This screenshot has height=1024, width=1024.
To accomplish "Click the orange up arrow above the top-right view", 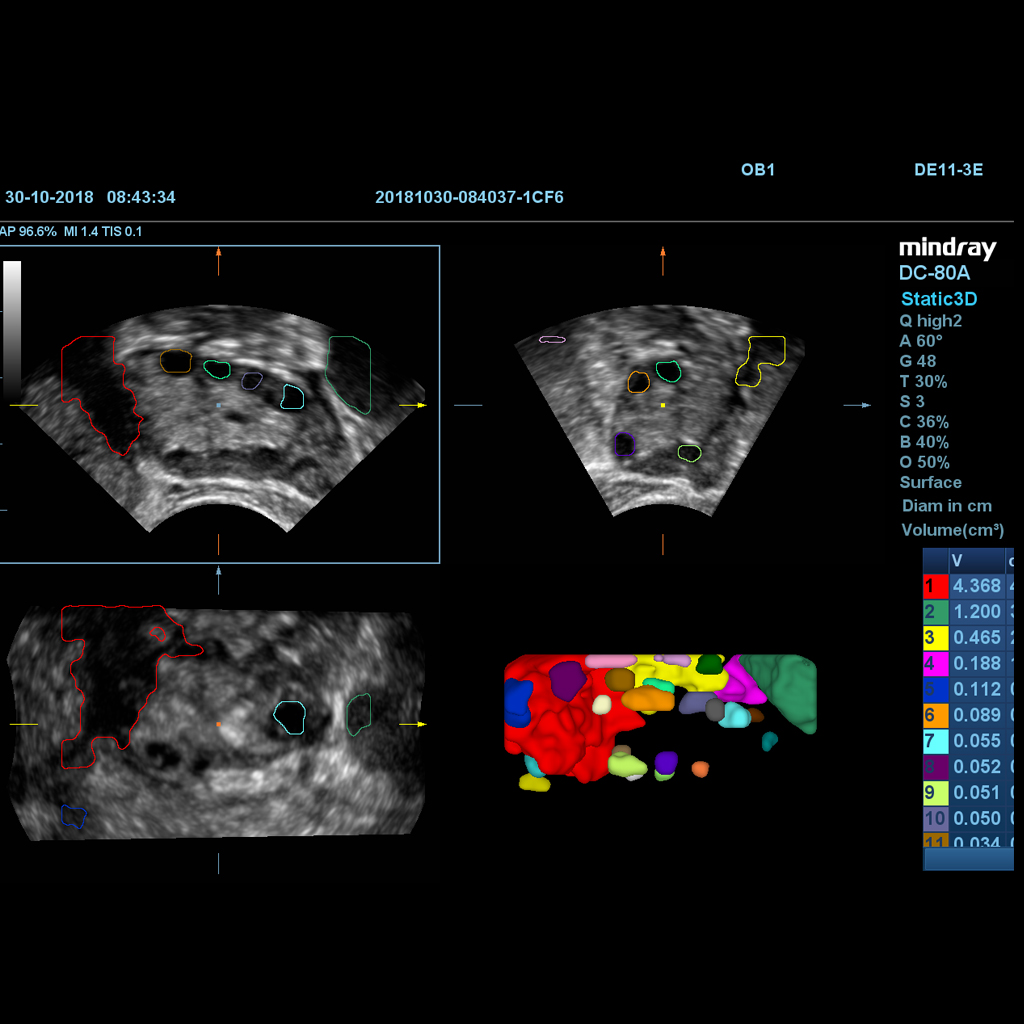I will [x=662, y=261].
